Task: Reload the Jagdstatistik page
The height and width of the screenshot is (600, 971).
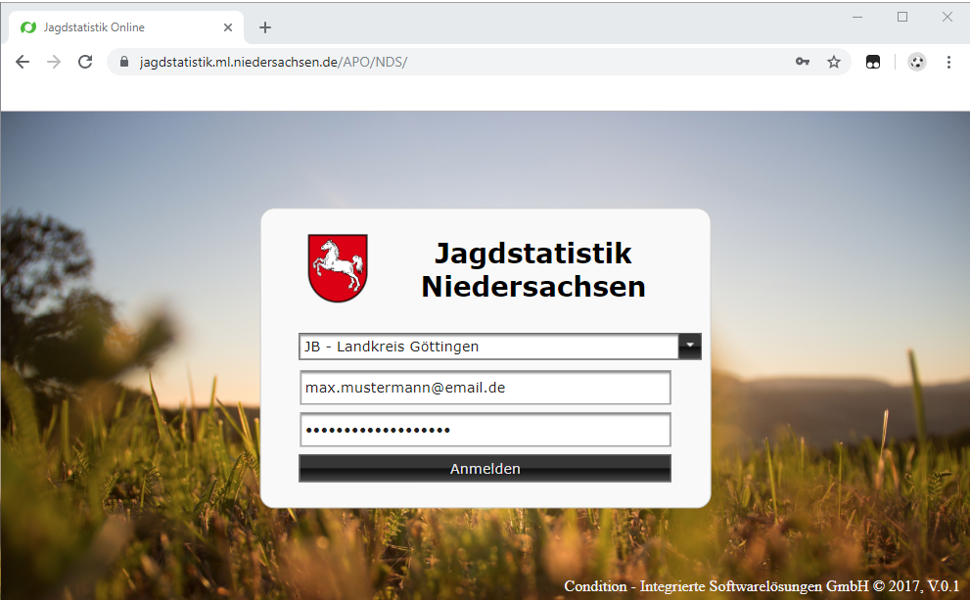Action: point(85,62)
